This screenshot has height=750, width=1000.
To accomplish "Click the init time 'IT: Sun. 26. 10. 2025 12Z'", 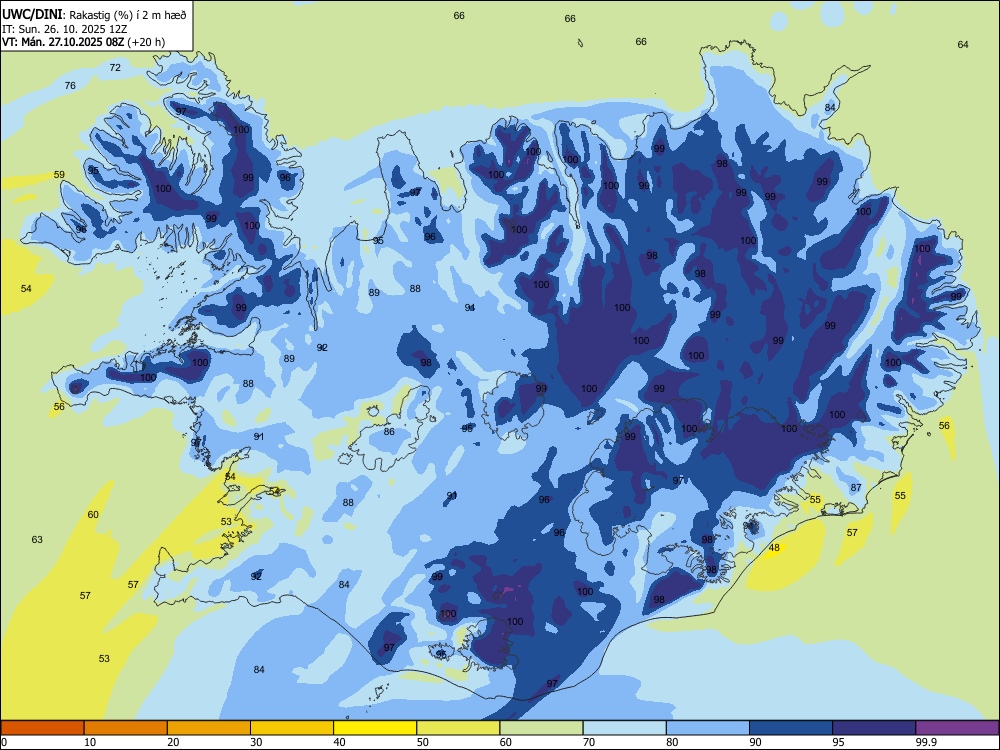I will pyautogui.click(x=65, y=29).
